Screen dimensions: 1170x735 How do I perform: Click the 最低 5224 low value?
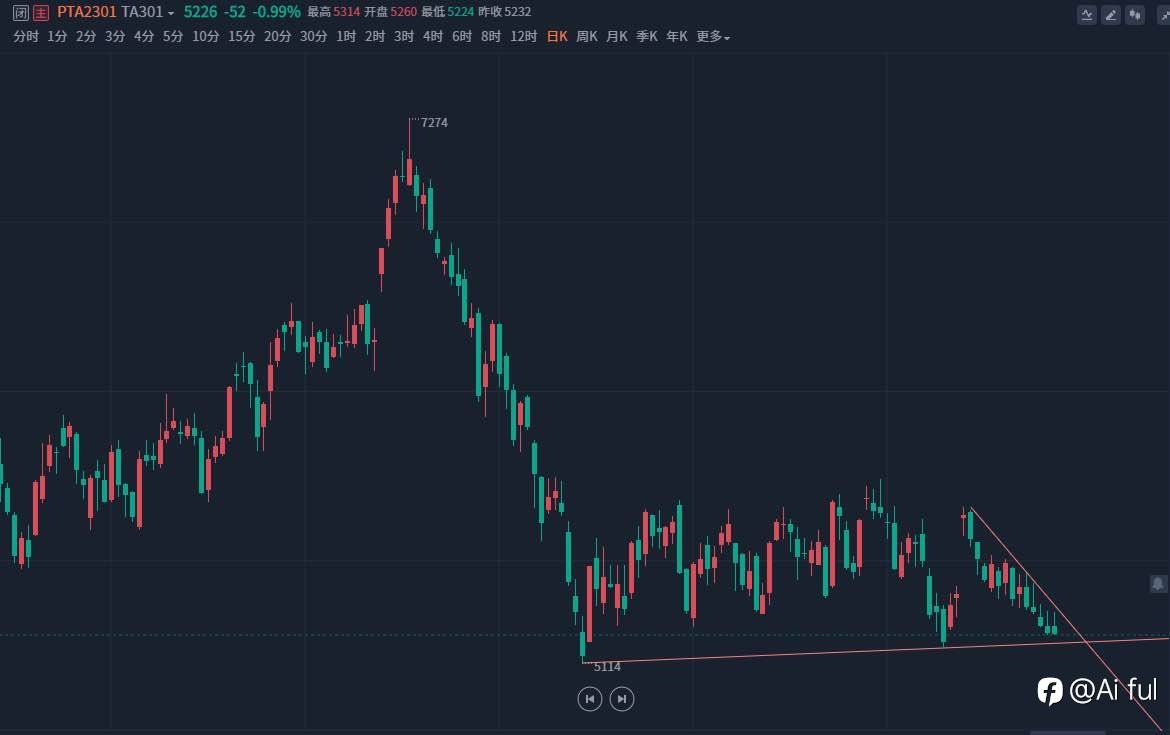click(x=448, y=12)
